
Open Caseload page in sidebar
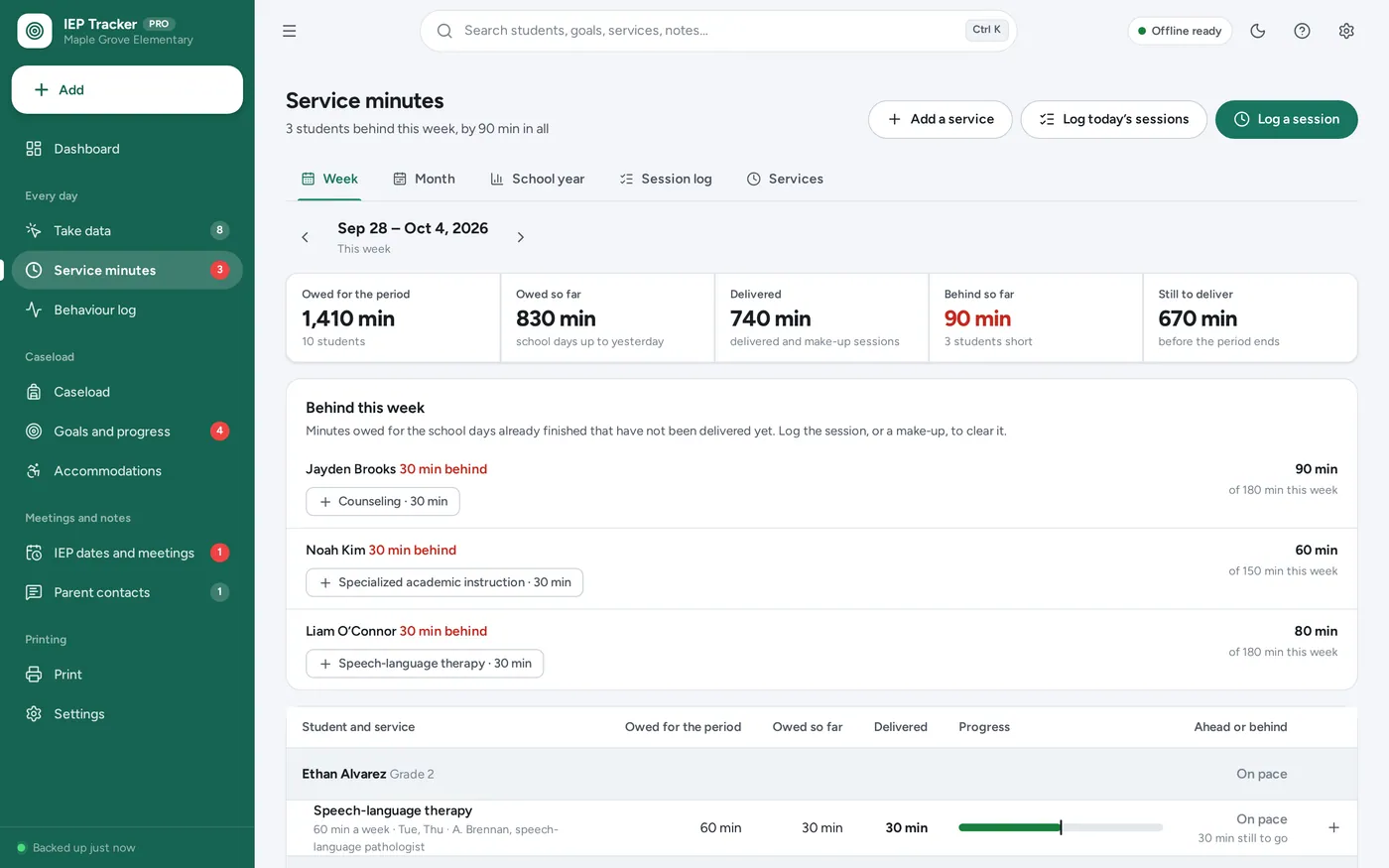[127, 392]
